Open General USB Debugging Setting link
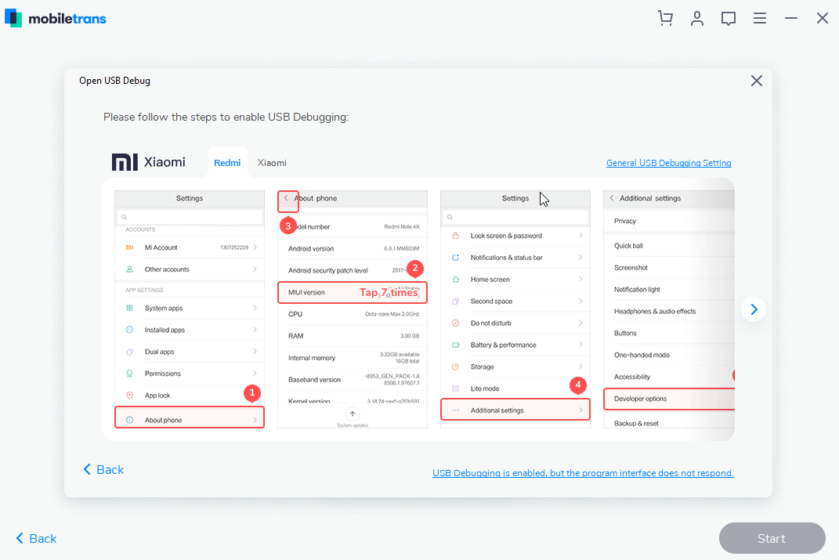This screenshot has height=560, width=839. coord(668,163)
